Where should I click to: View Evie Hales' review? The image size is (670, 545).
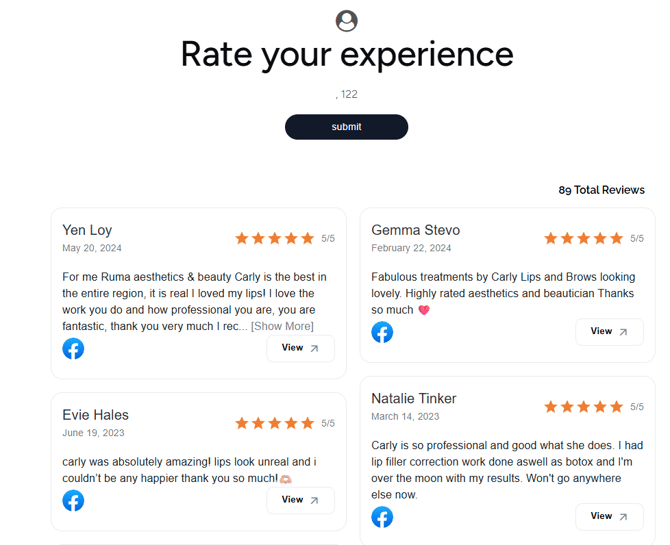click(300, 500)
